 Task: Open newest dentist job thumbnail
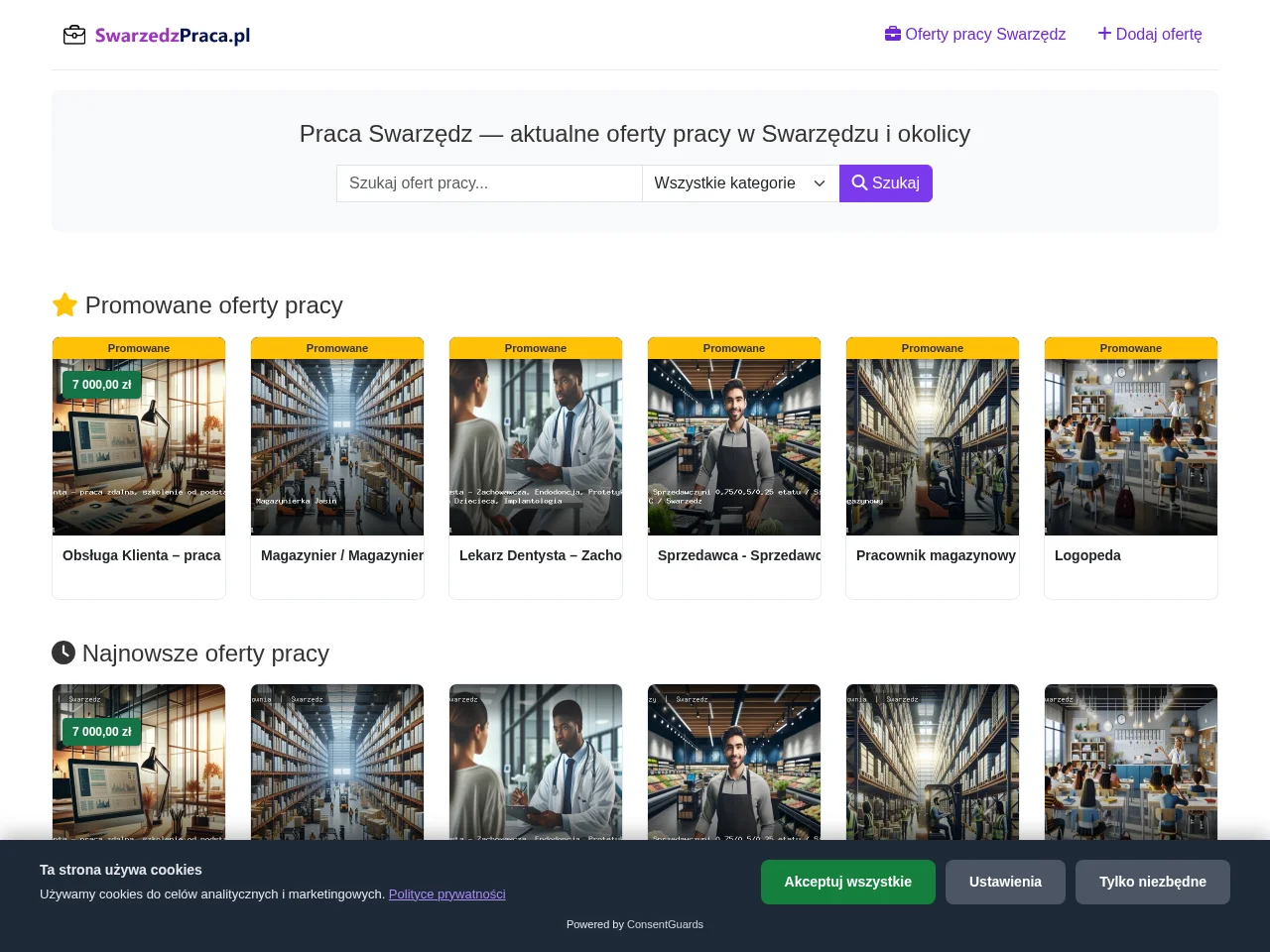click(536, 762)
